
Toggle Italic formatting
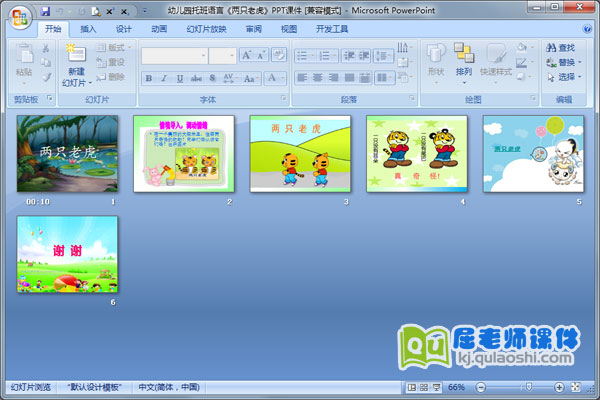click(164, 78)
